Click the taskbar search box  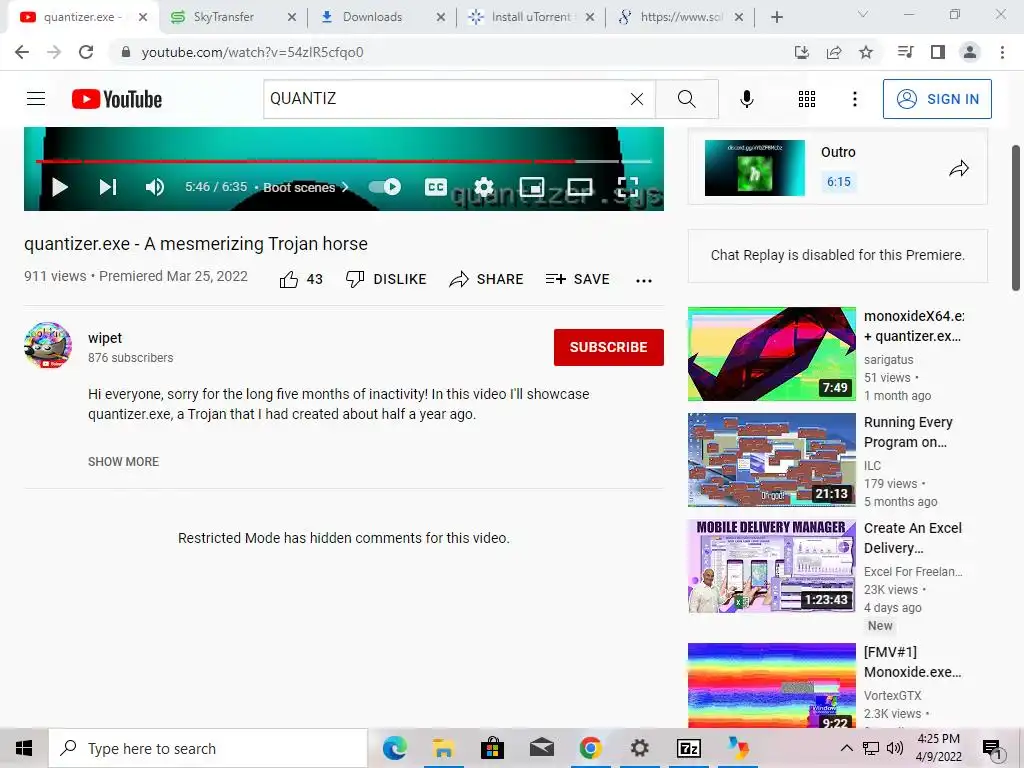click(208, 748)
